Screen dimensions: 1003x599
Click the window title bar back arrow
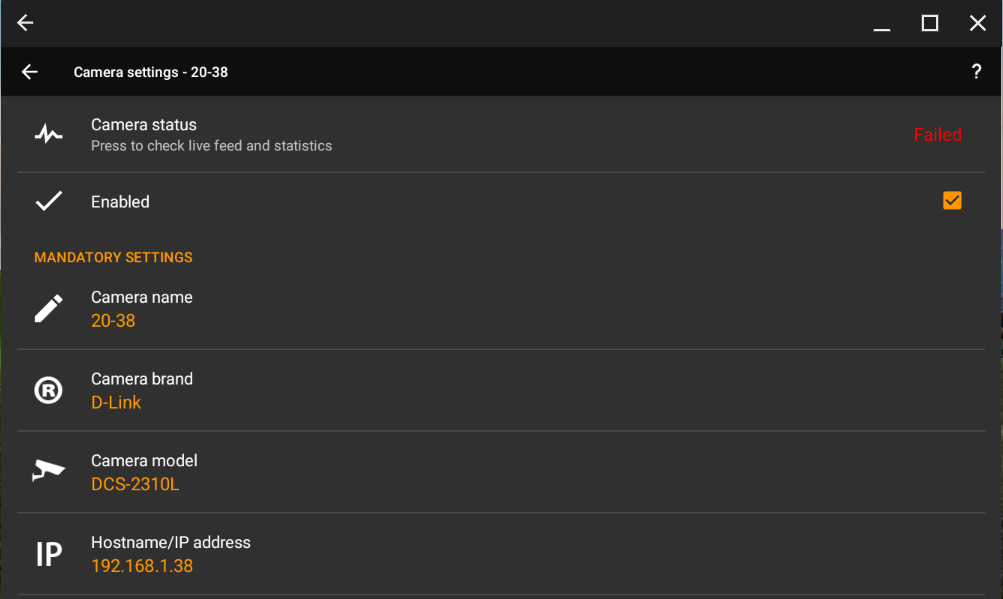click(25, 23)
